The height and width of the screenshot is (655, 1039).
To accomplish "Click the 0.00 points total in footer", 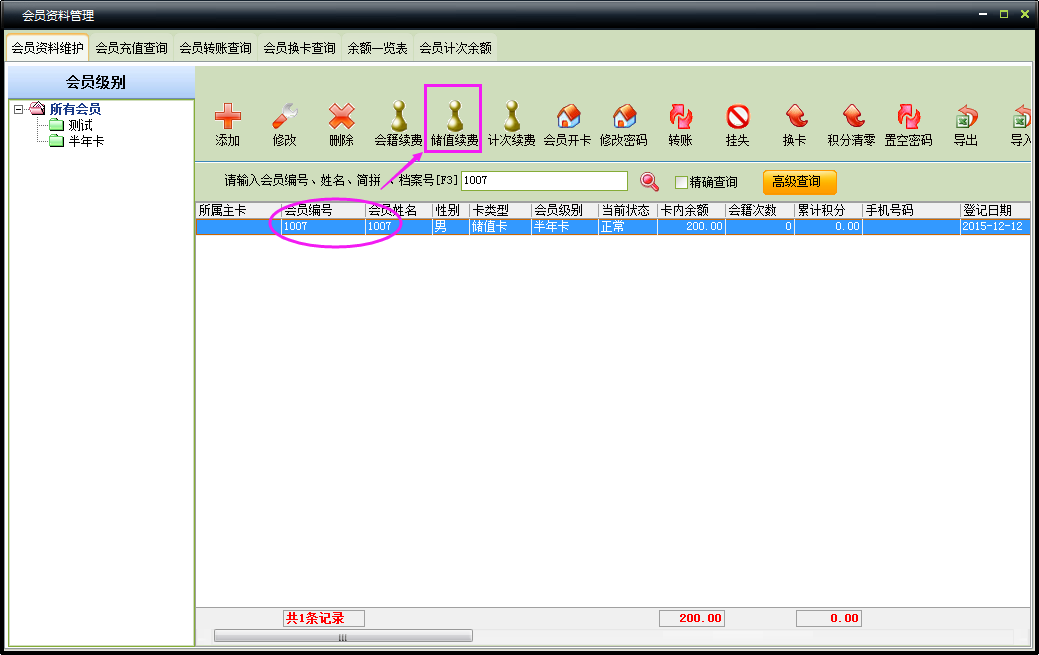I will coord(829,619).
